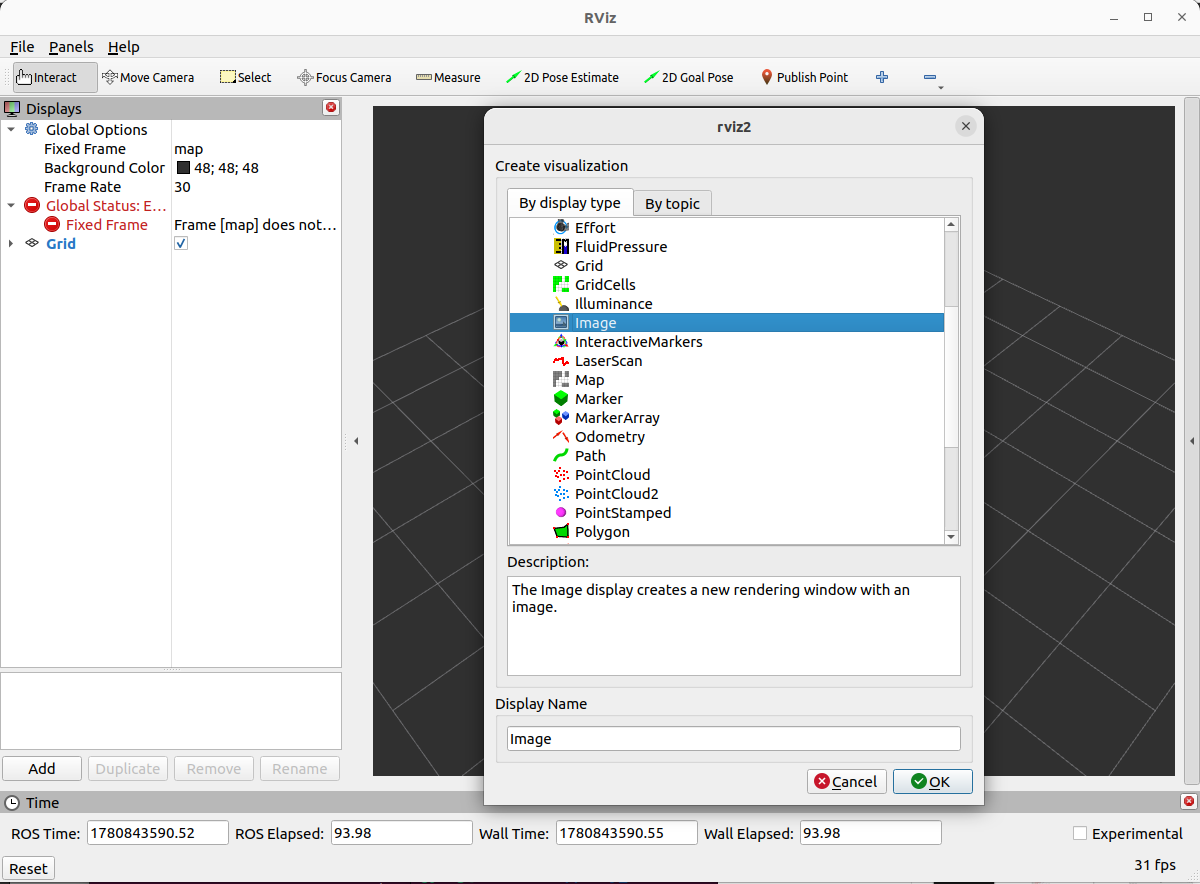Click the Reset time button

[28, 868]
